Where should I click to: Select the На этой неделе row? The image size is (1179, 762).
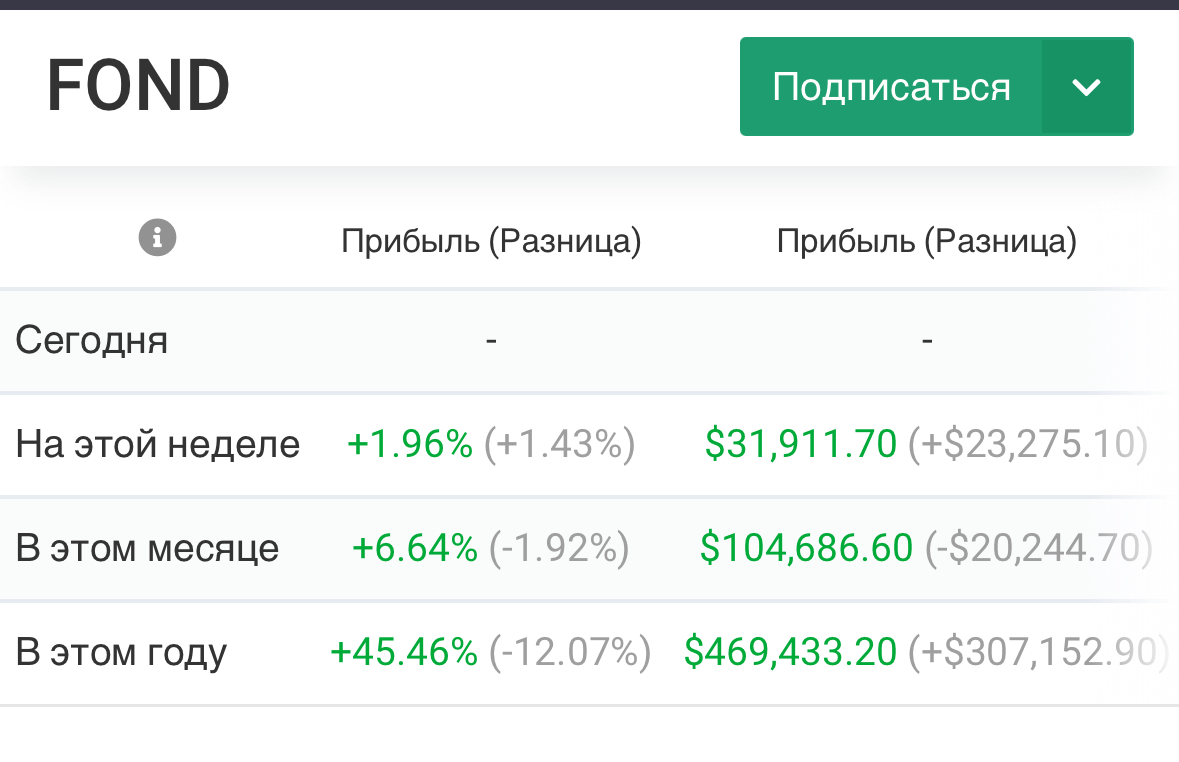(158, 444)
